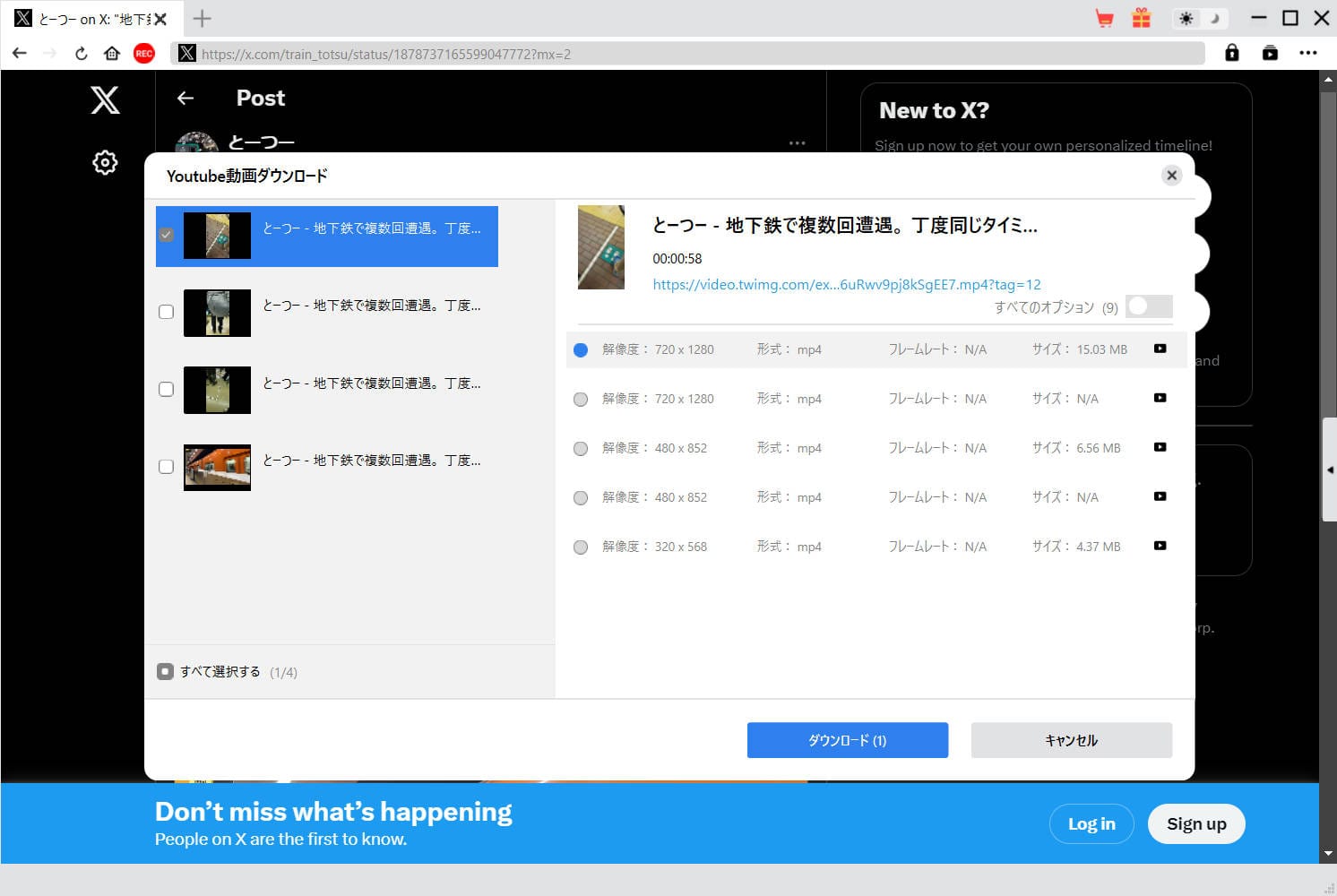
Task: Select the 480 x 852 6.56 MB option
Action: click(581, 448)
